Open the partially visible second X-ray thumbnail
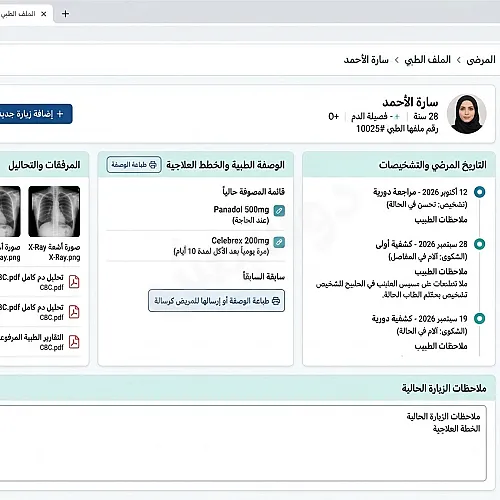This screenshot has height=500, width=500. tap(10, 211)
